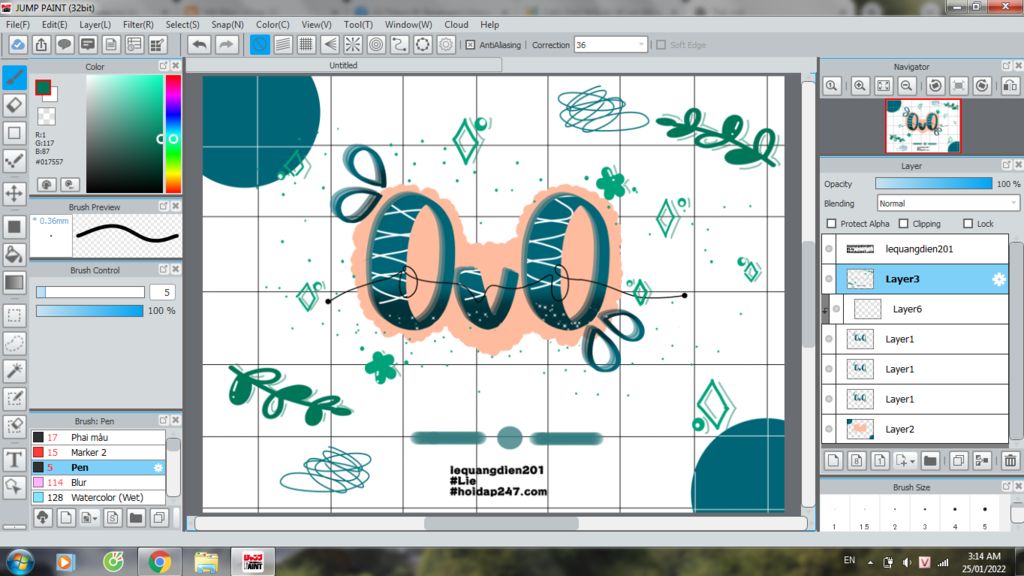Click the rainbow hue bar
Image resolution: width=1024 pixels, height=576 pixels.
(x=173, y=133)
